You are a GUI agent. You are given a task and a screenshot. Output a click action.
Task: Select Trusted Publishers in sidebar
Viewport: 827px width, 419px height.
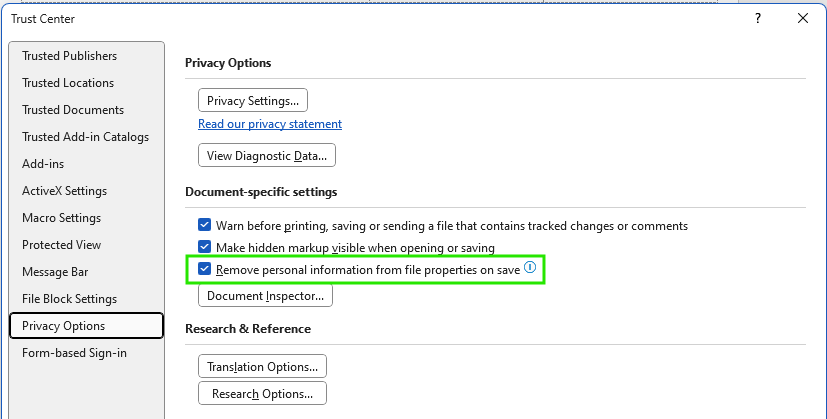coord(69,56)
